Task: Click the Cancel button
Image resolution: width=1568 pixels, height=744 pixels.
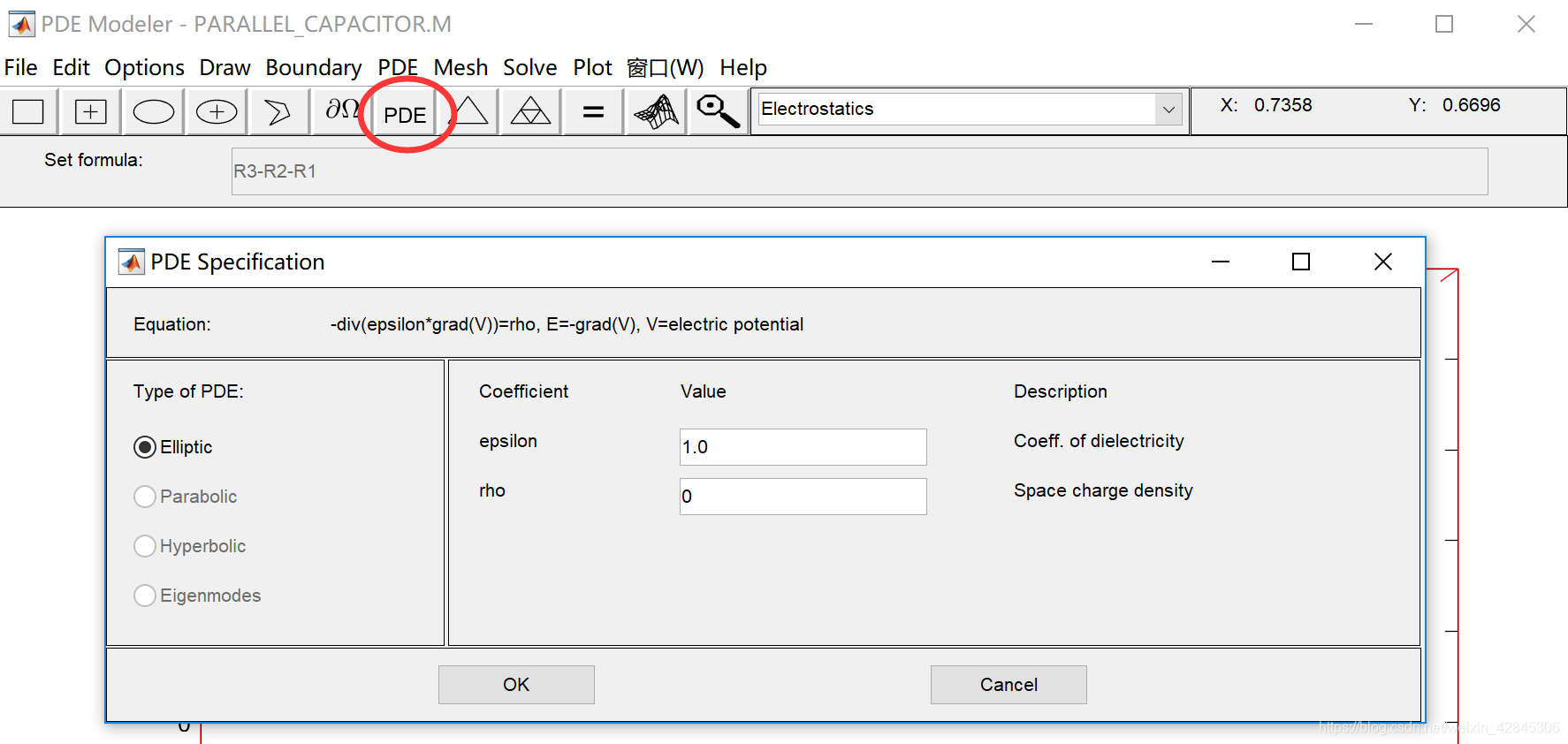Action: (x=1009, y=685)
